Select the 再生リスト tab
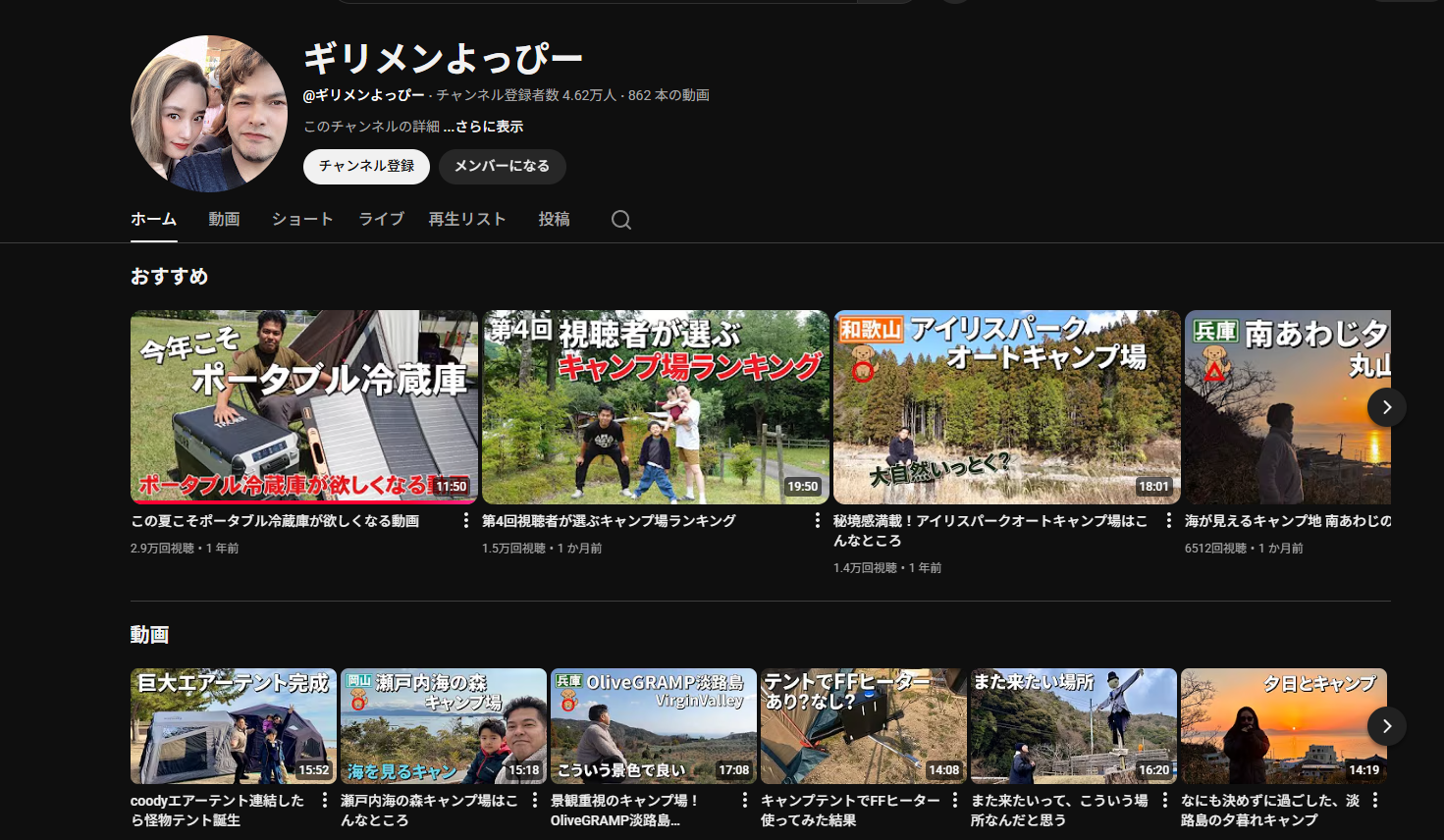Image resolution: width=1444 pixels, height=840 pixels. click(467, 219)
